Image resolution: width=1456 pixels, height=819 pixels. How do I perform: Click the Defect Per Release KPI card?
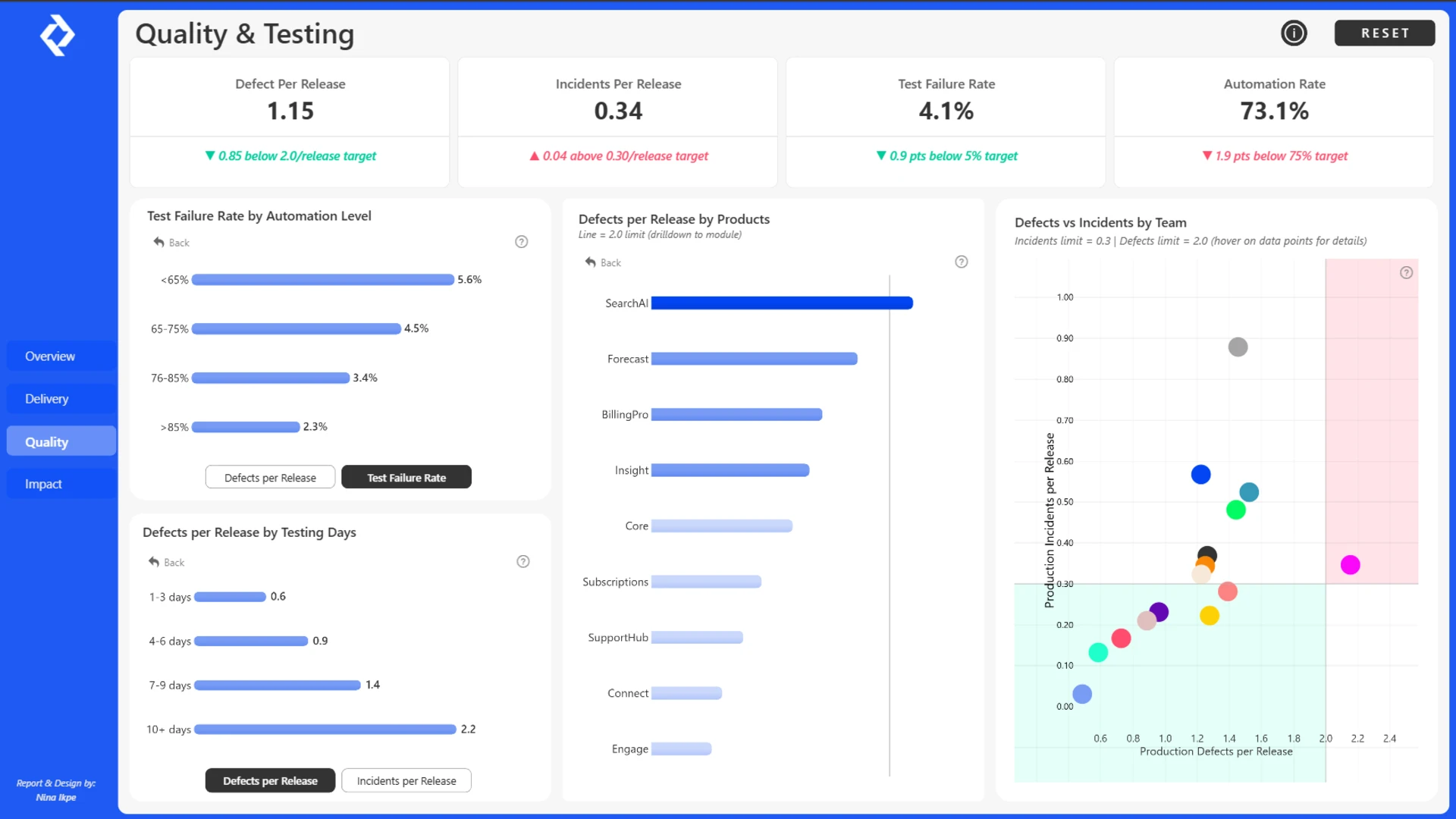pos(290,122)
